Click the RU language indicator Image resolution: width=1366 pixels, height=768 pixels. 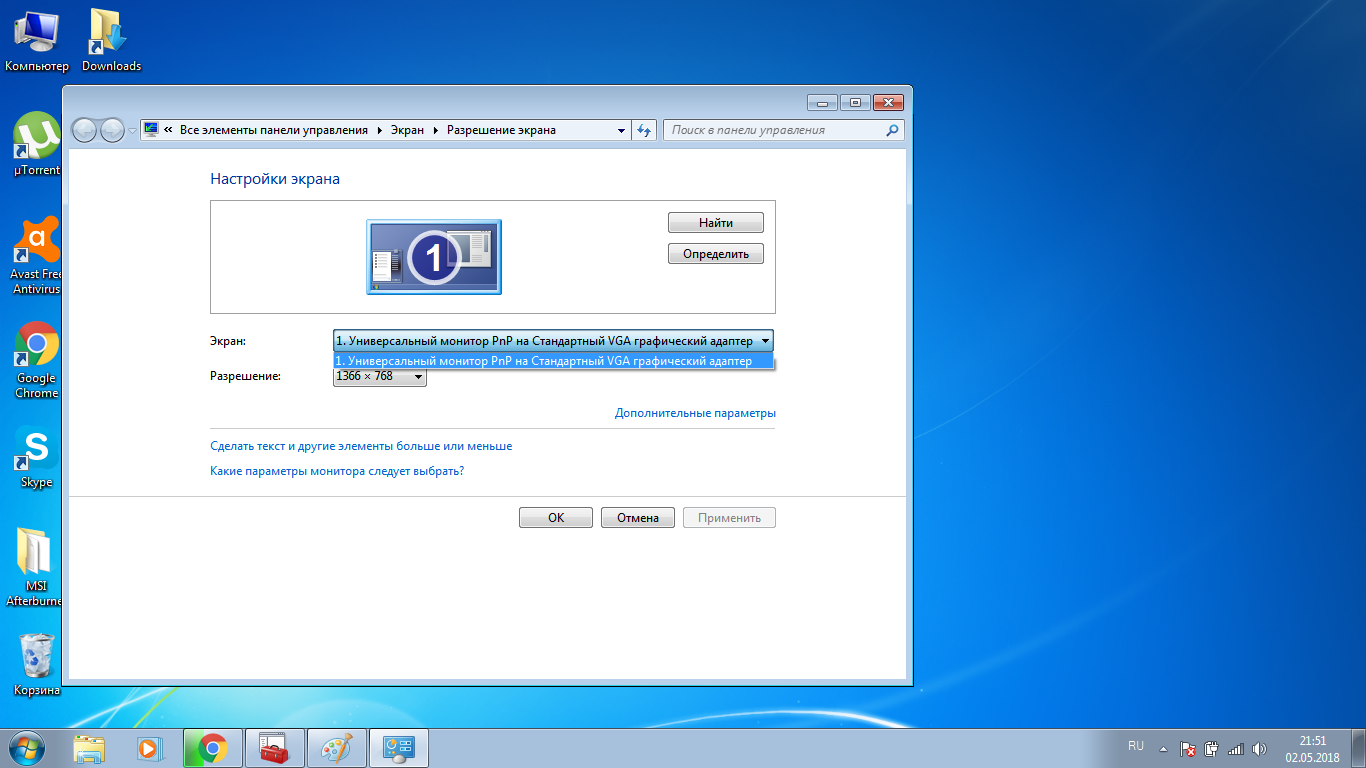(1136, 746)
